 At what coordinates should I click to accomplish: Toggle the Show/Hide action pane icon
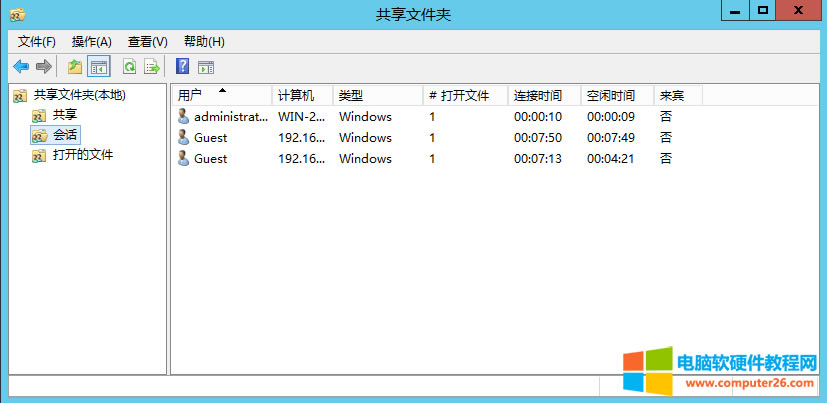[x=206, y=67]
